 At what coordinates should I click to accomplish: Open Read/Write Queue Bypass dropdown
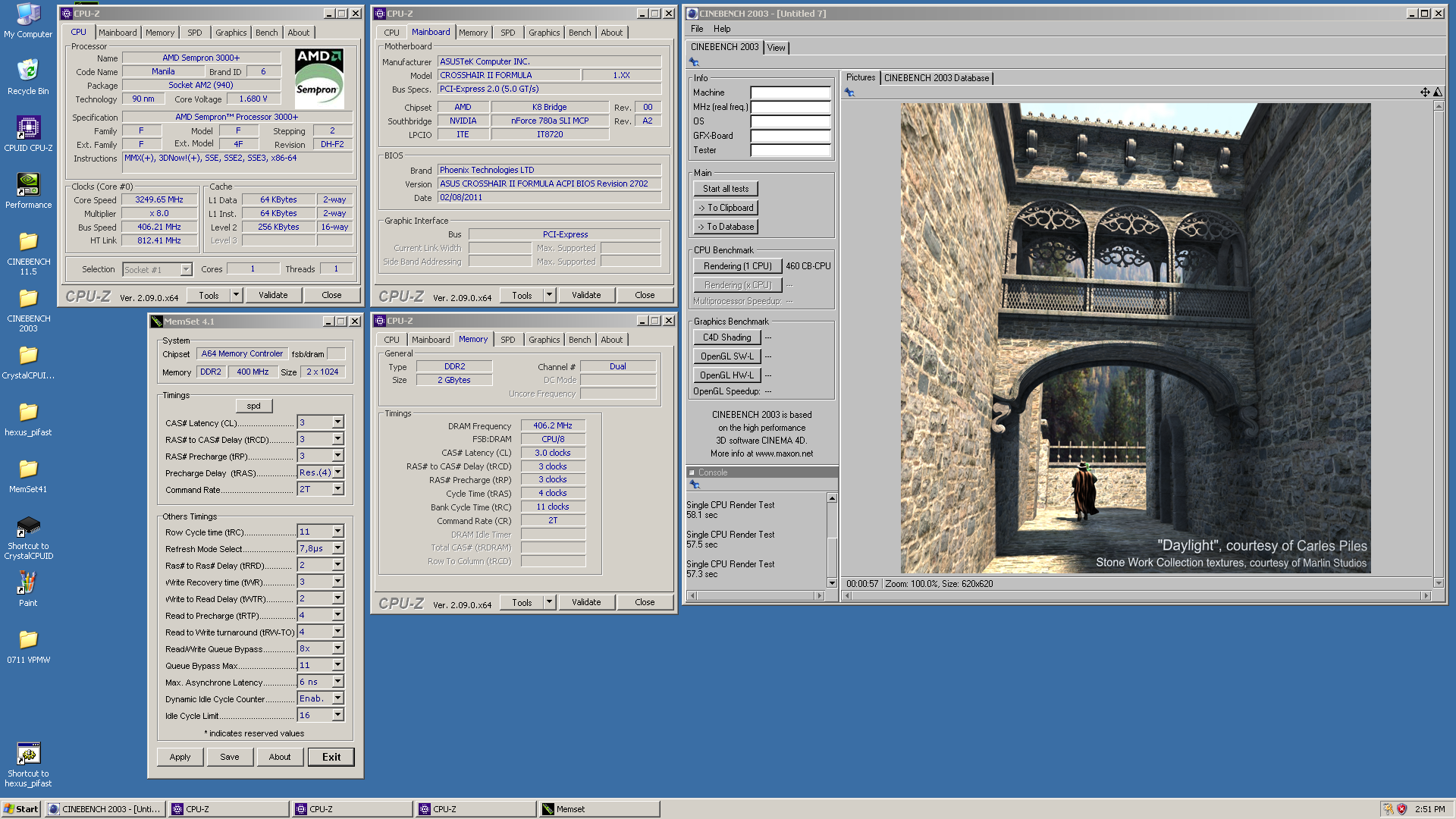pyautogui.click(x=337, y=648)
